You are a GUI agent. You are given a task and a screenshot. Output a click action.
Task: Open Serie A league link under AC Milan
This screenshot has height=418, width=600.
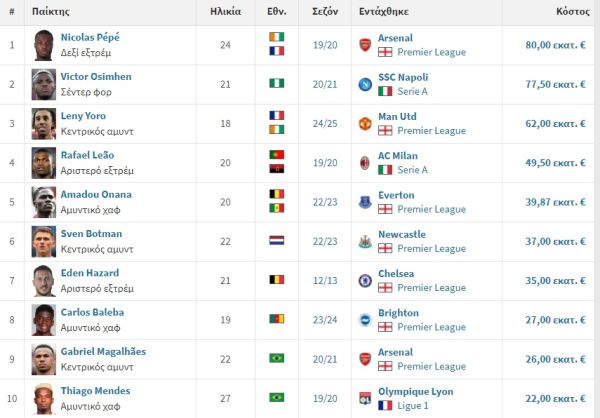[x=414, y=170]
